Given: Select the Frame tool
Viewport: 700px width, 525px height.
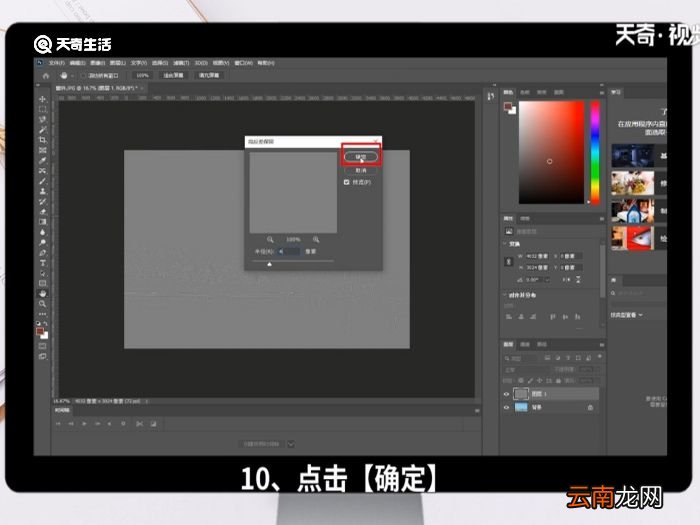Looking at the screenshot, I should [42, 150].
